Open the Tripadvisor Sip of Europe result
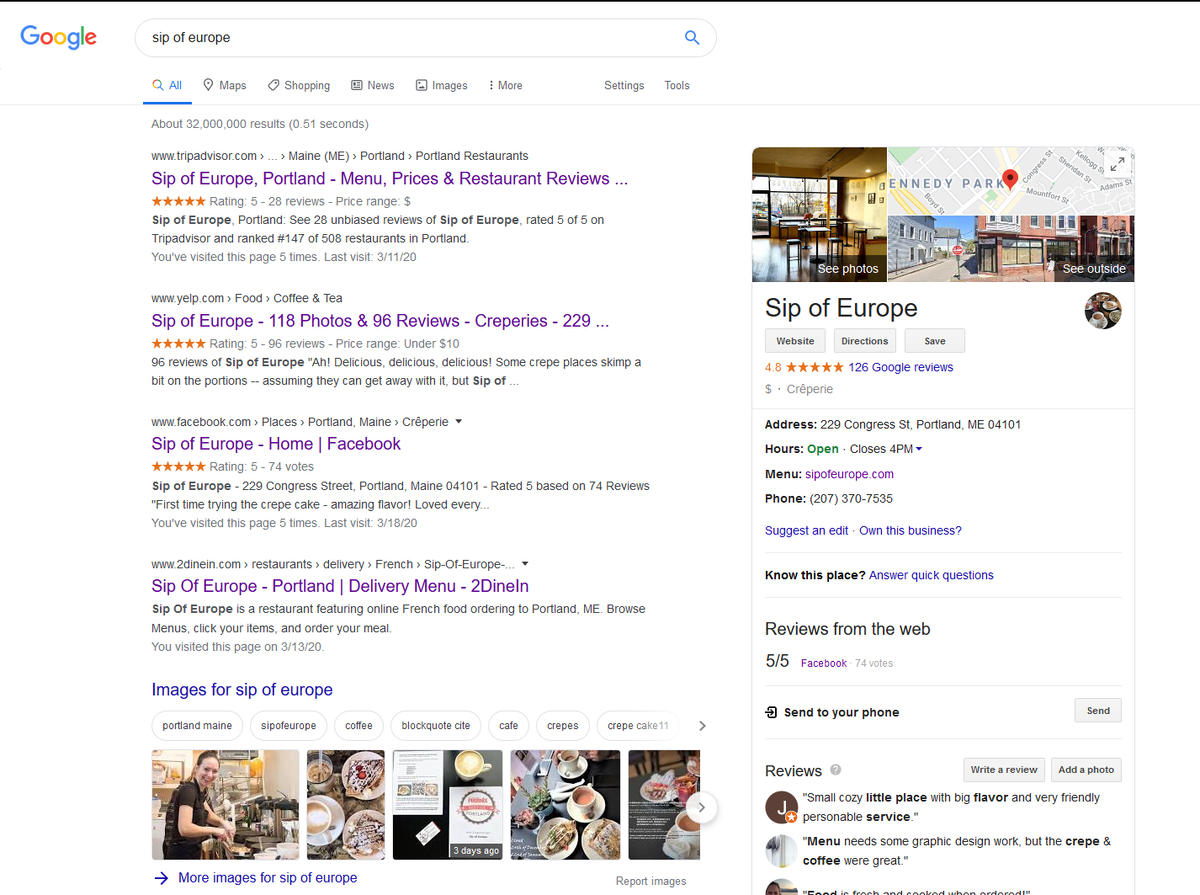The width and height of the screenshot is (1200, 895). click(x=390, y=179)
